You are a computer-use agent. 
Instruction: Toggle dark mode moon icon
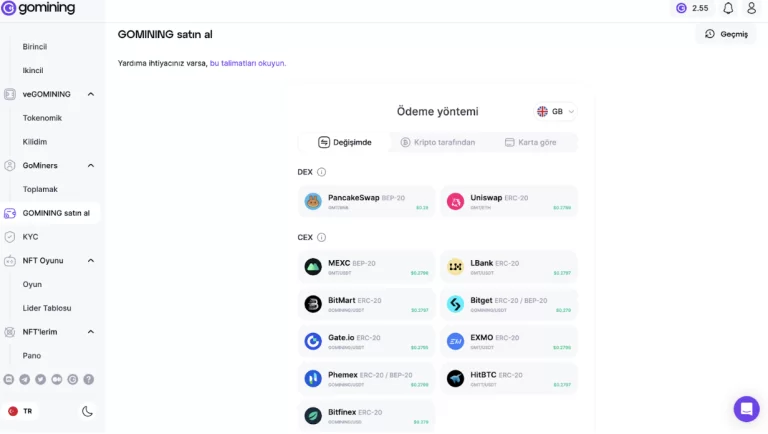[x=87, y=411]
